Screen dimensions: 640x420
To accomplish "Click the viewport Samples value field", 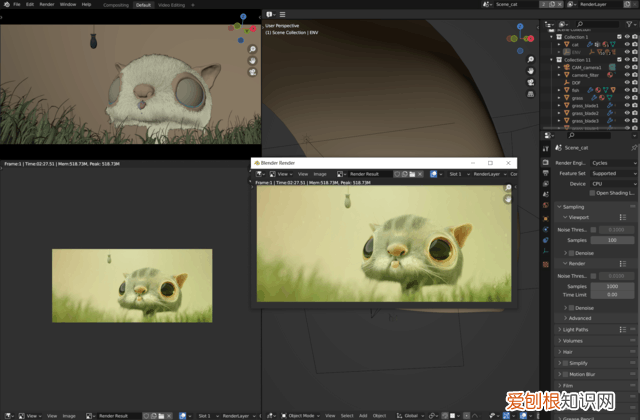I will [x=611, y=240].
